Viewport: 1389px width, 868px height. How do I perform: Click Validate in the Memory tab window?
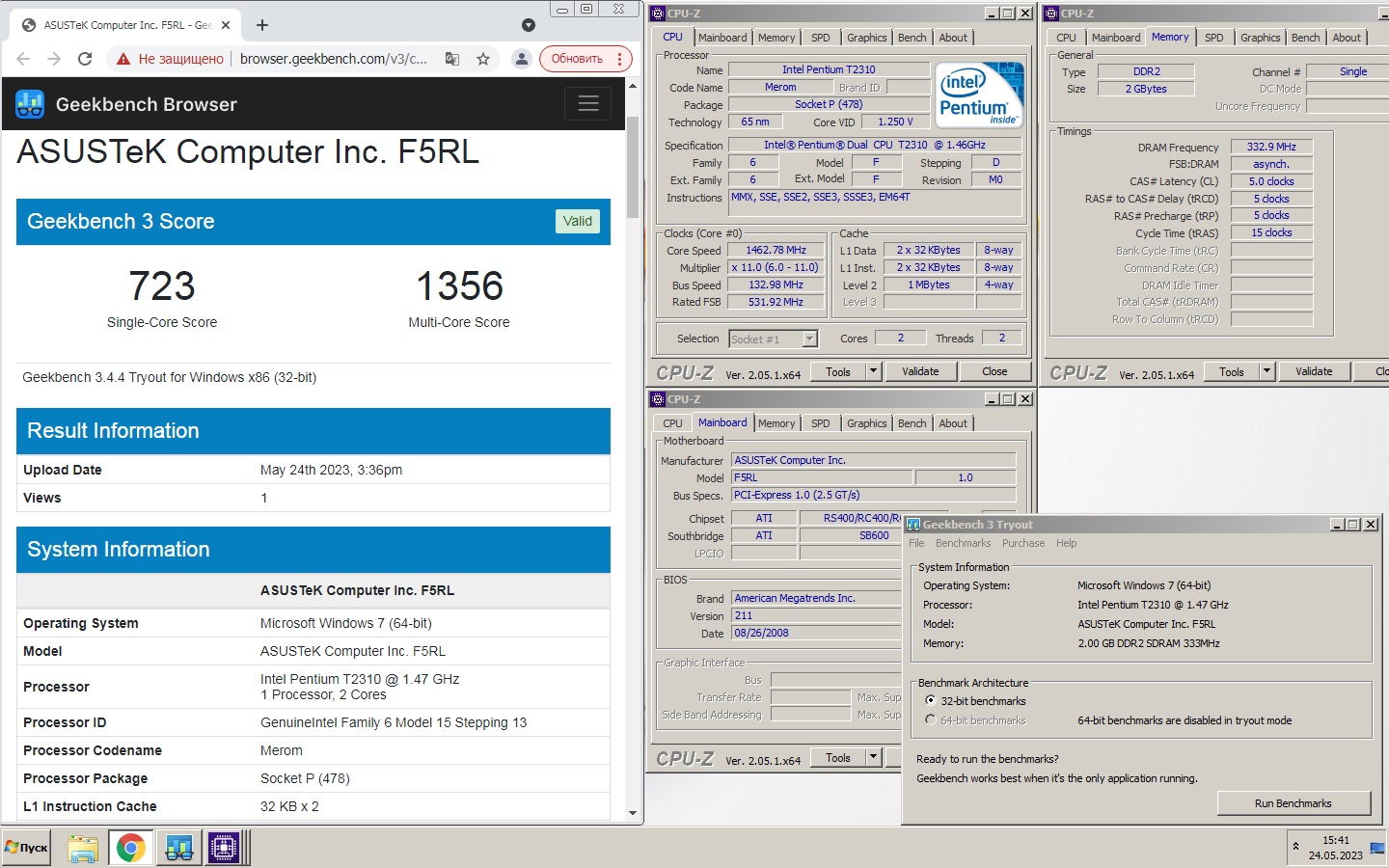pos(1314,371)
